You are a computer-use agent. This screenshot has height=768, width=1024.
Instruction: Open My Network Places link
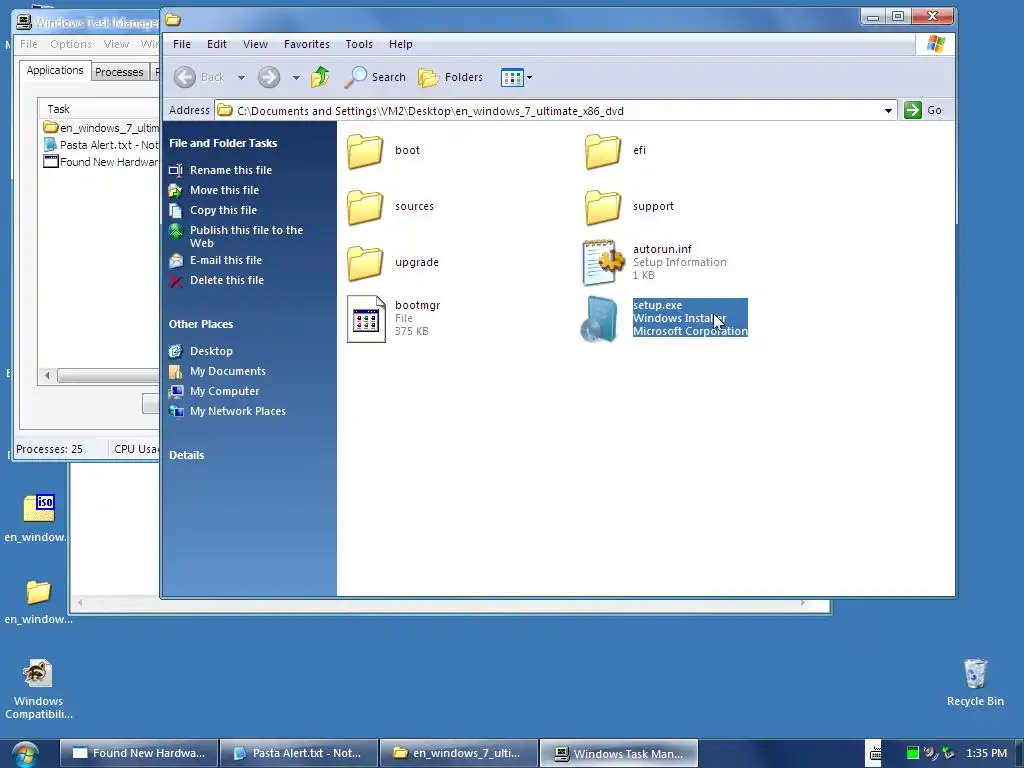tap(238, 411)
